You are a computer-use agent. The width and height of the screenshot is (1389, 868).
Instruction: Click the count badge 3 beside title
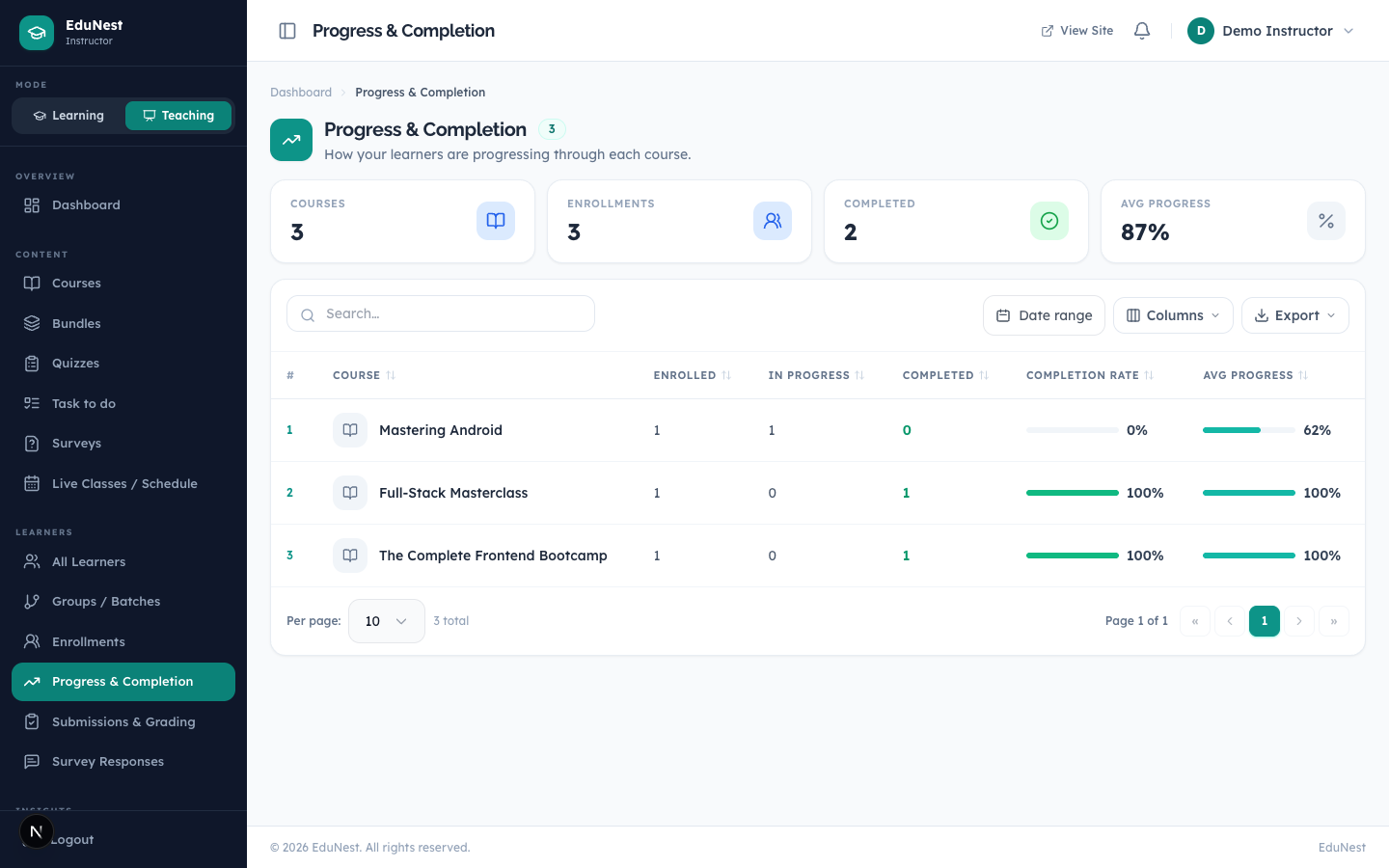coord(552,129)
